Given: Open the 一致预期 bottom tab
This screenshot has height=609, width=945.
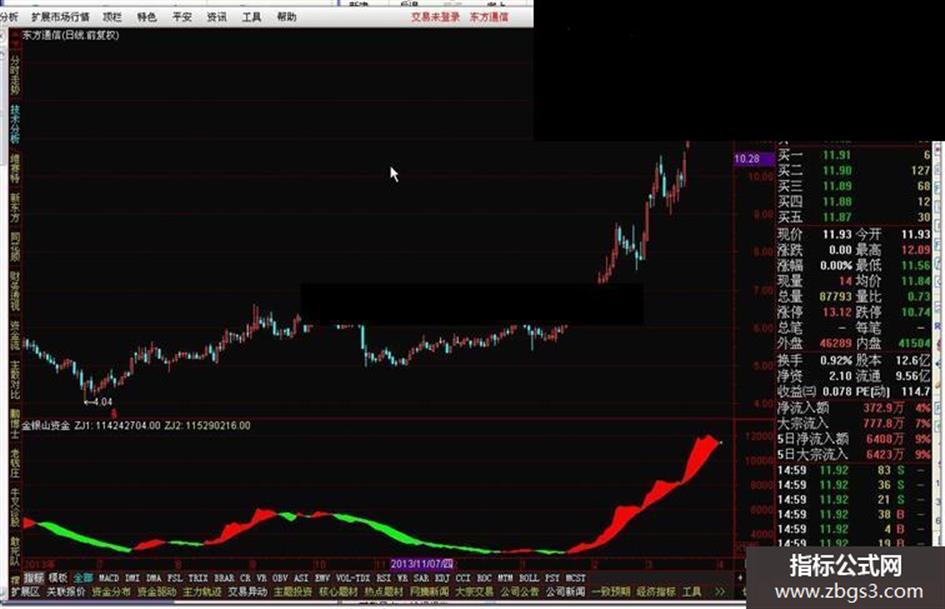Looking at the screenshot, I should (611, 592).
